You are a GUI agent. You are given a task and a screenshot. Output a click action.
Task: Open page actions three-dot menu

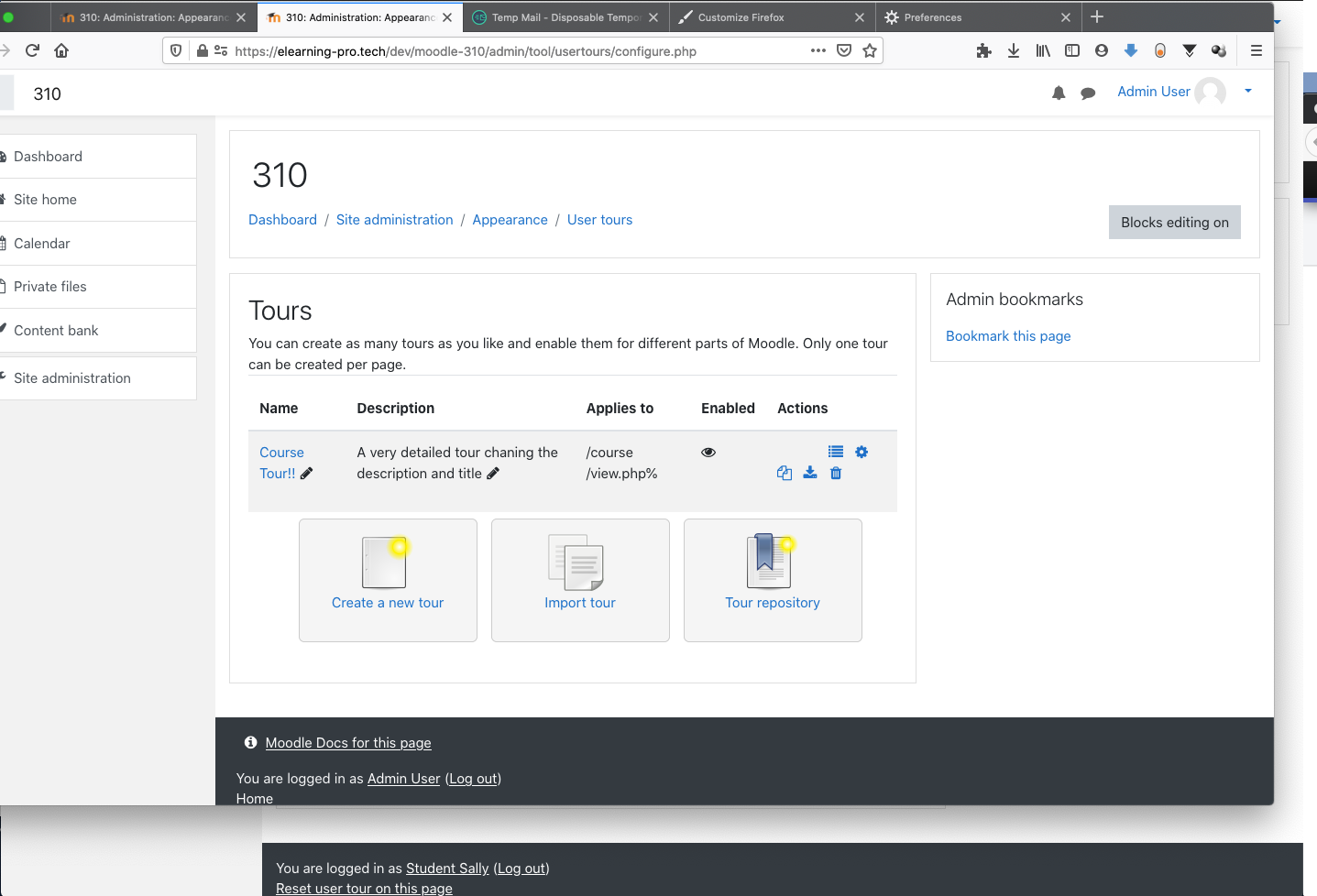[818, 50]
